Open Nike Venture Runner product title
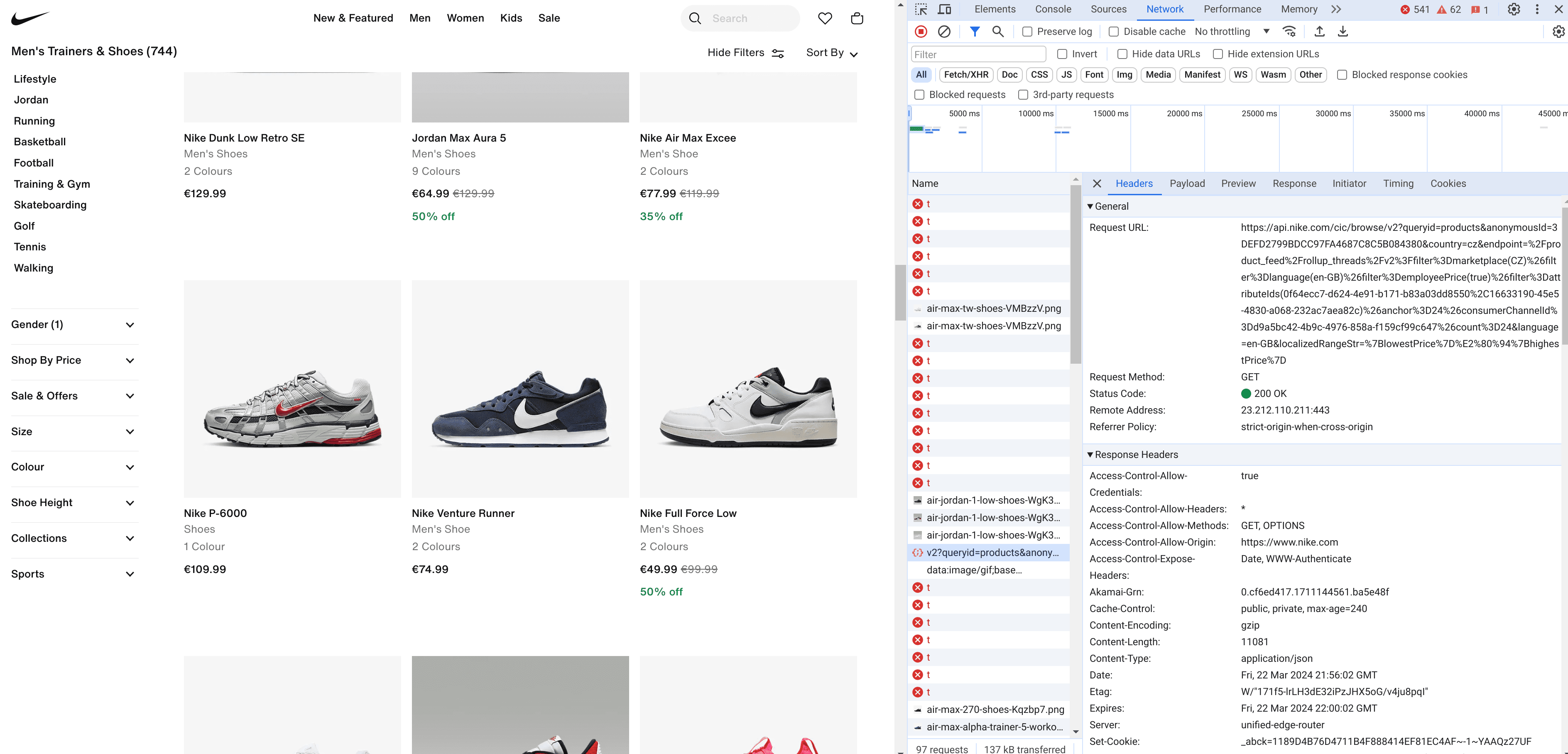Screen dimensions: 1568x754 click(463, 514)
